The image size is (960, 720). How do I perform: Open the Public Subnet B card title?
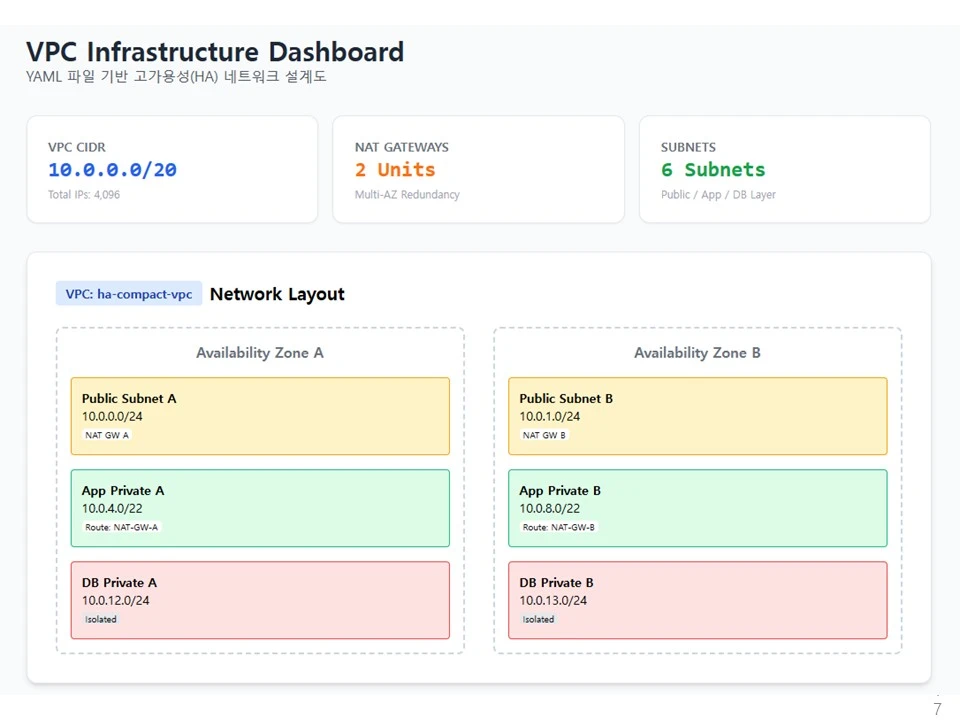click(566, 399)
